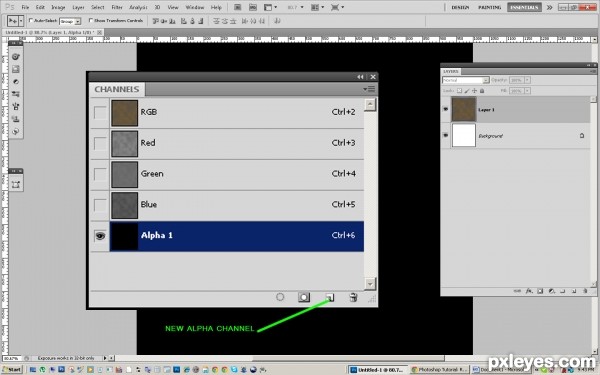Add layer style fx icon
The image size is (600, 375).
coord(529,291)
